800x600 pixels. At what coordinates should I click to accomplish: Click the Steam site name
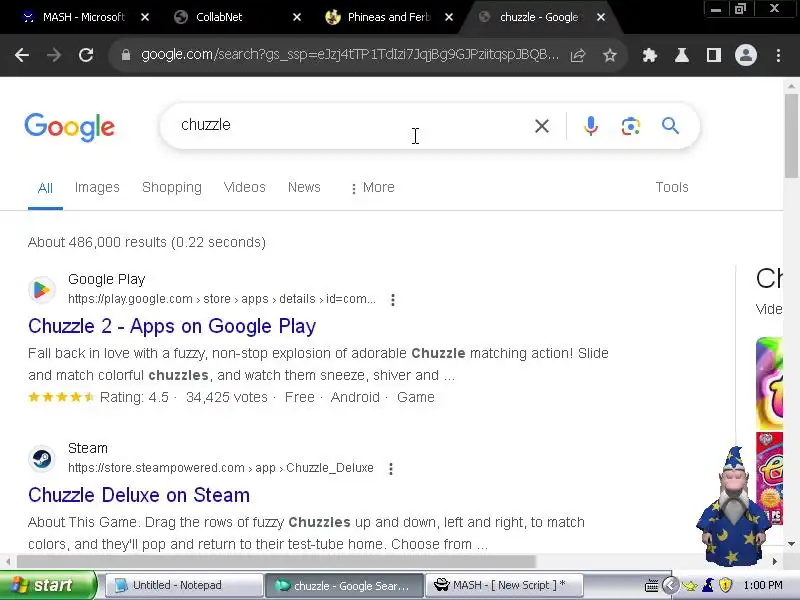tap(88, 448)
